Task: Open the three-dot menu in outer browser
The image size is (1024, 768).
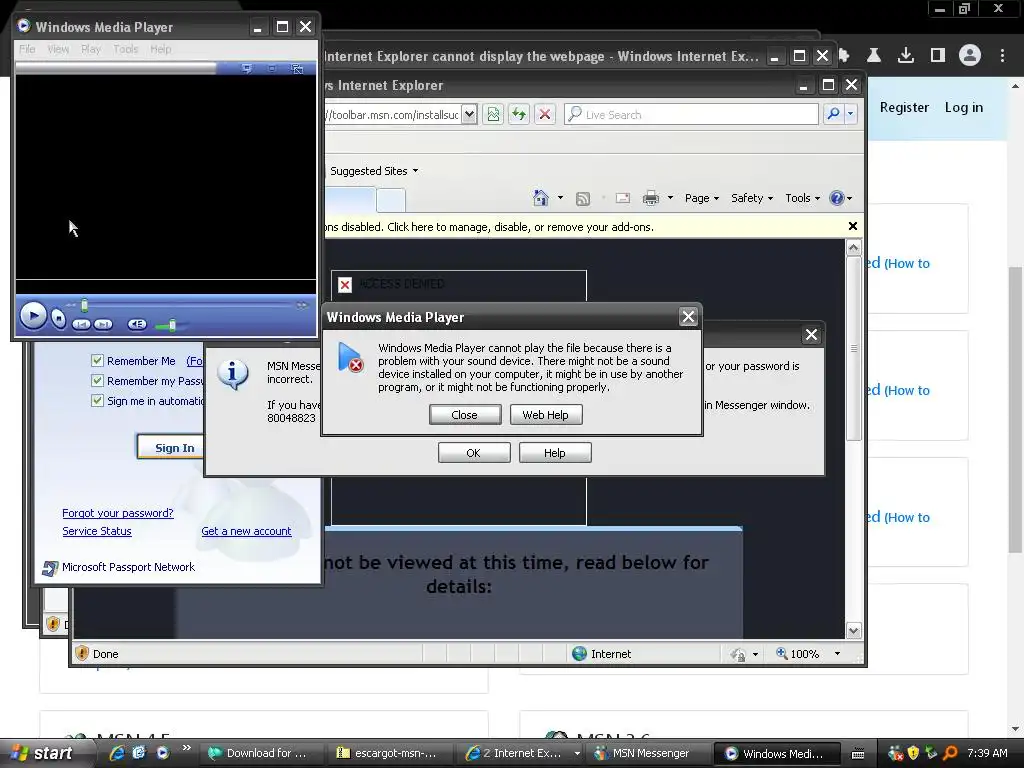Action: 1002,56
